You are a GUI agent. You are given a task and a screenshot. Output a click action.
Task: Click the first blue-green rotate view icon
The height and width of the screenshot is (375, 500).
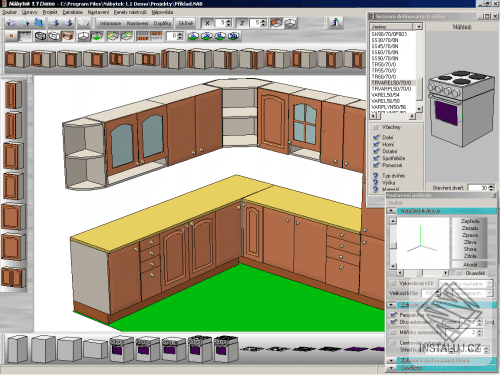tap(193, 36)
